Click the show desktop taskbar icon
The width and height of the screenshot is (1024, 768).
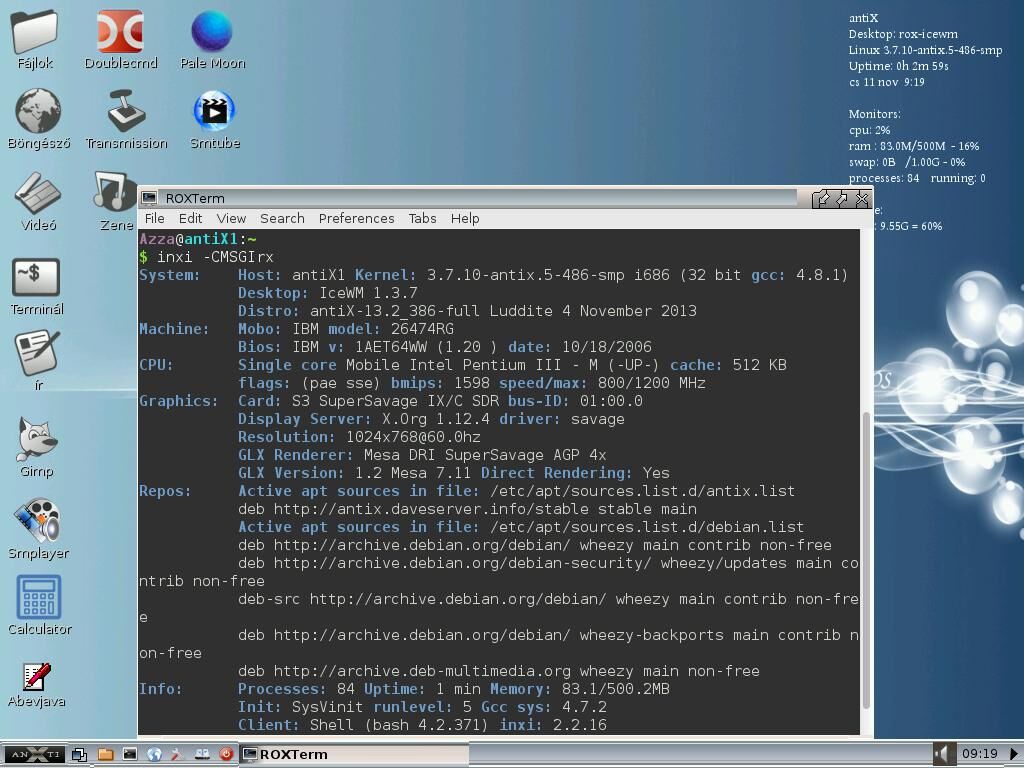[80, 754]
